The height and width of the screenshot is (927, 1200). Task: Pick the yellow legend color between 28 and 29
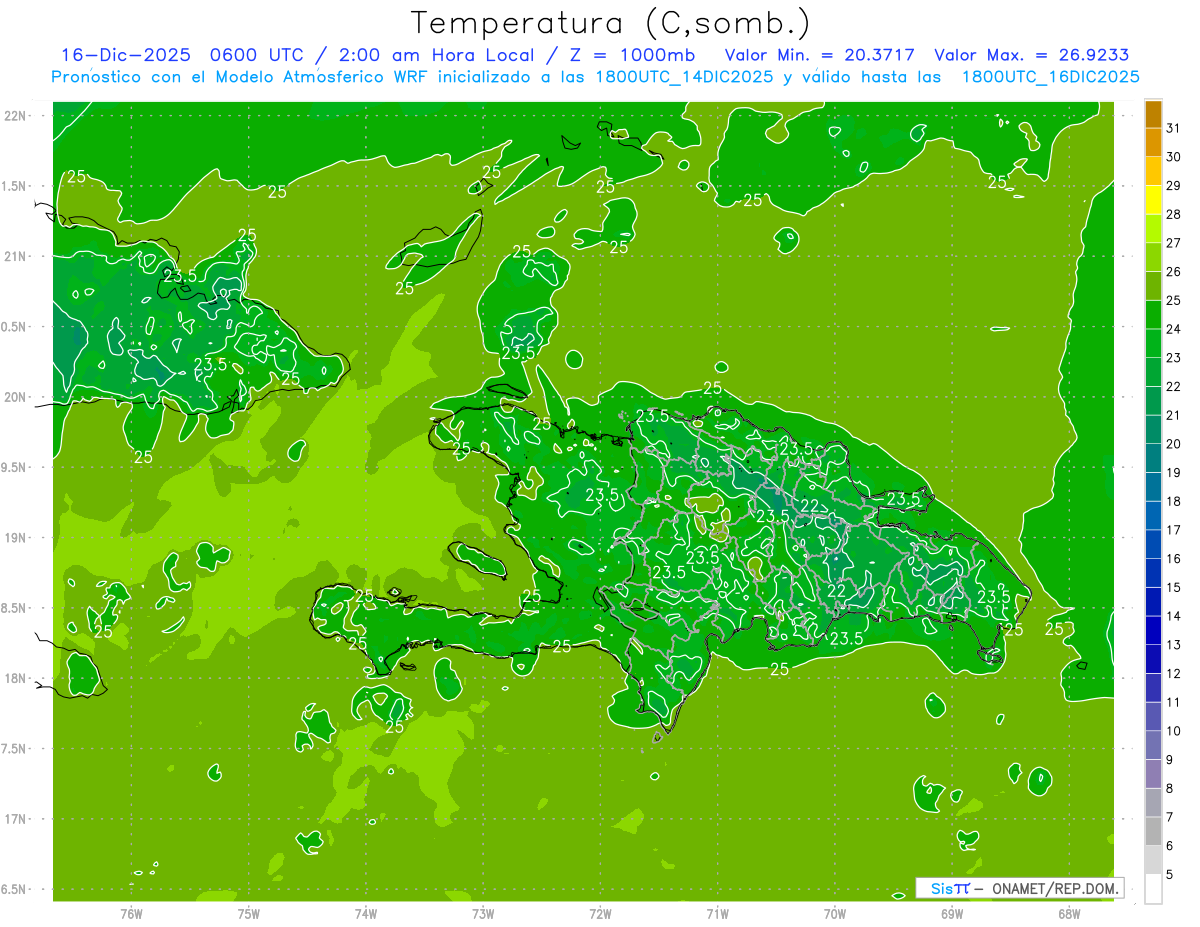click(1153, 200)
